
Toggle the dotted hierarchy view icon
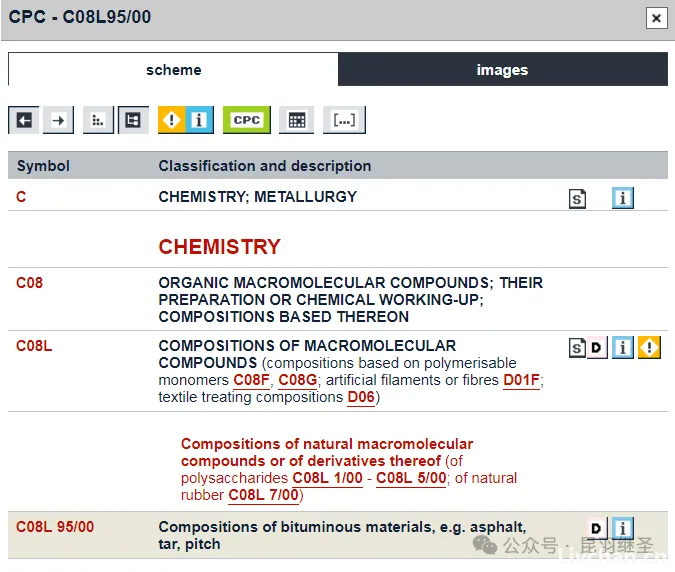click(98, 120)
